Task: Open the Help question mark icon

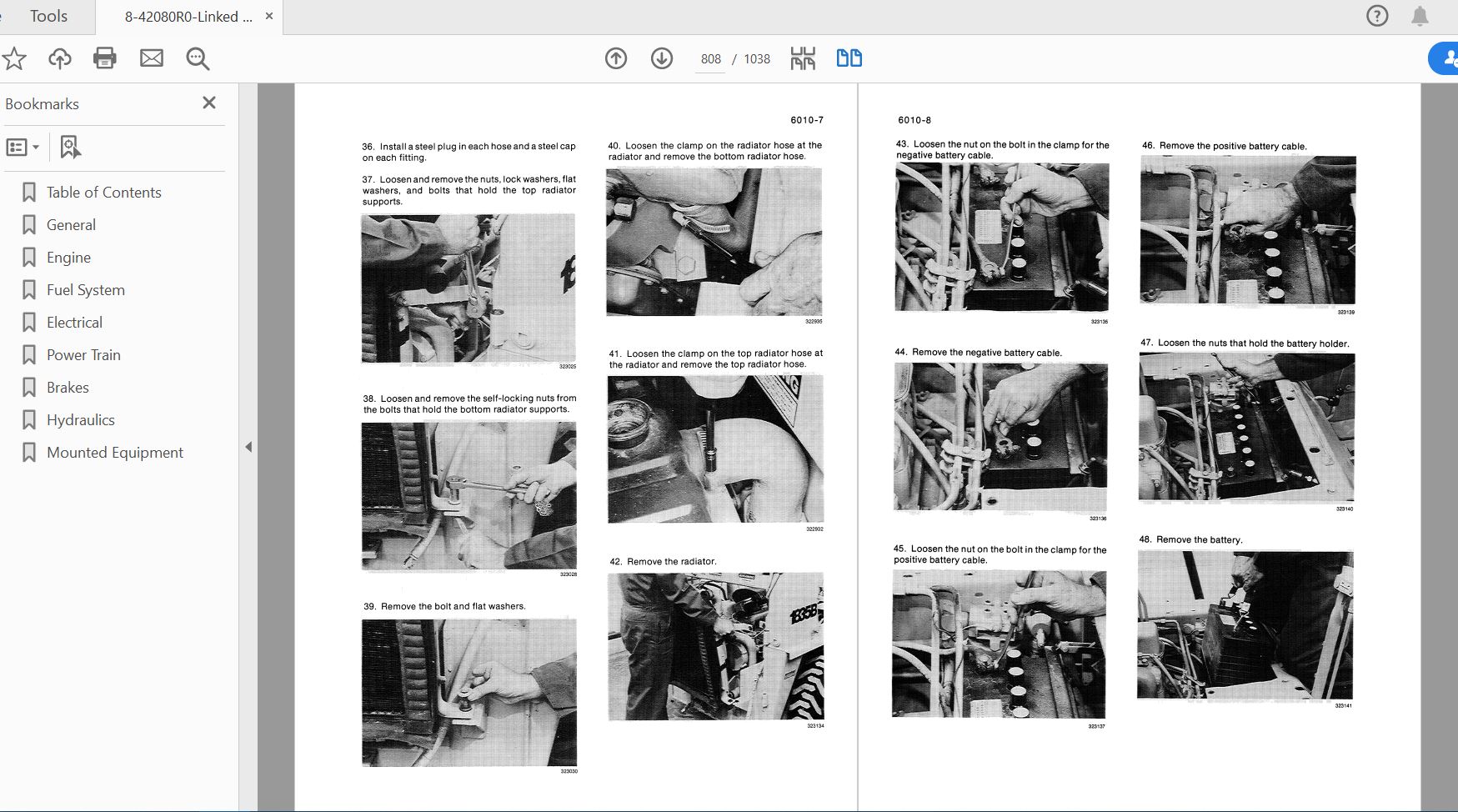Action: [1377, 16]
